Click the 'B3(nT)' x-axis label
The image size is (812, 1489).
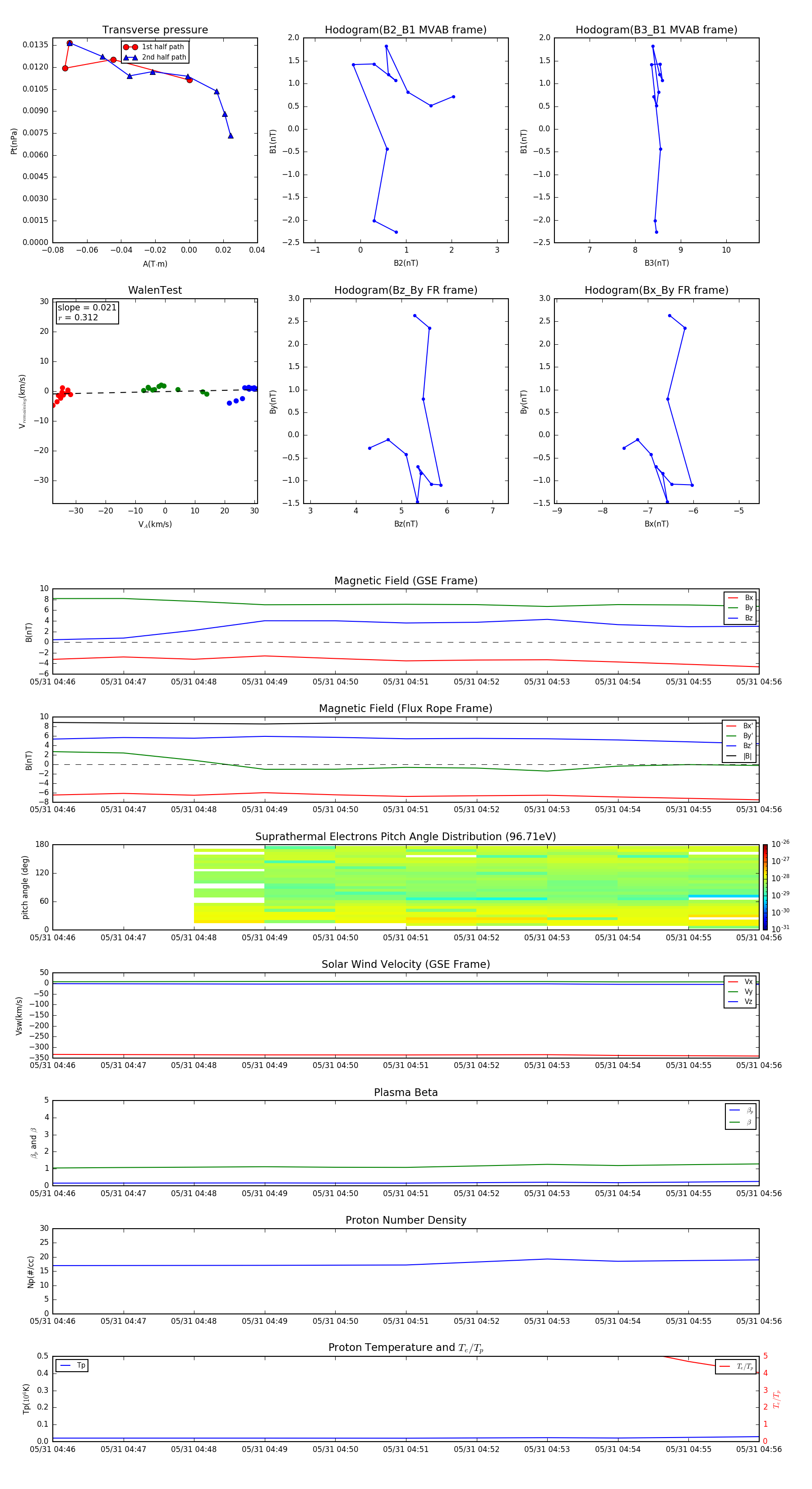[x=656, y=263]
